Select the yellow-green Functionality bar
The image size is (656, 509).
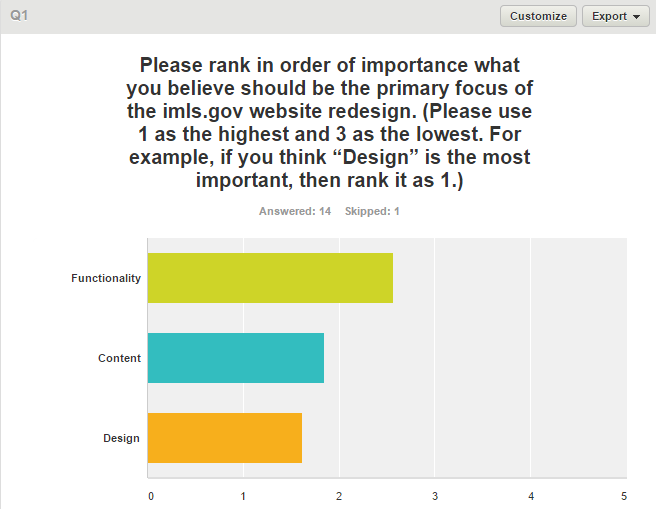(270, 278)
